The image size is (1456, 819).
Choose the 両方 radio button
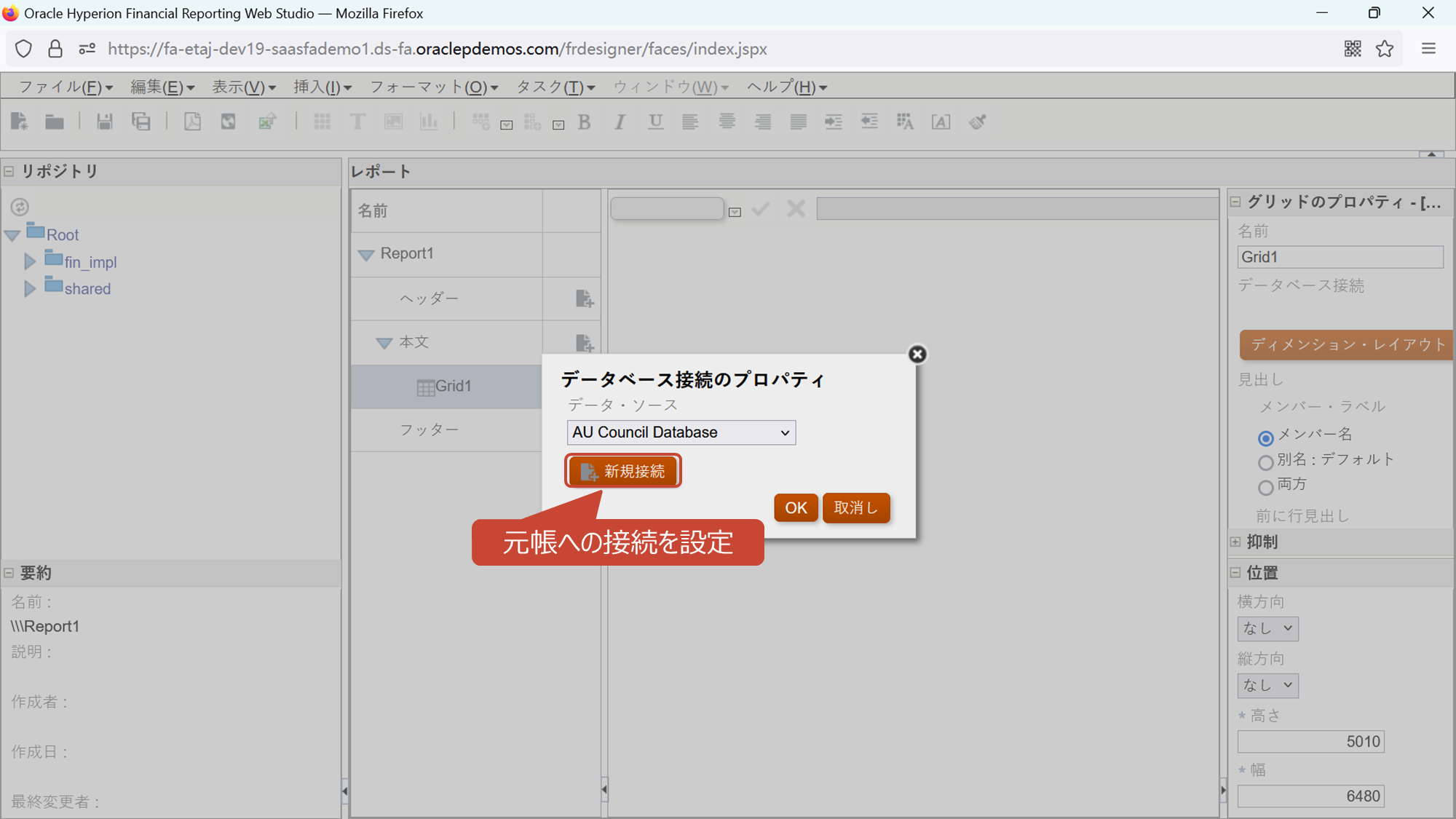pyautogui.click(x=1265, y=487)
